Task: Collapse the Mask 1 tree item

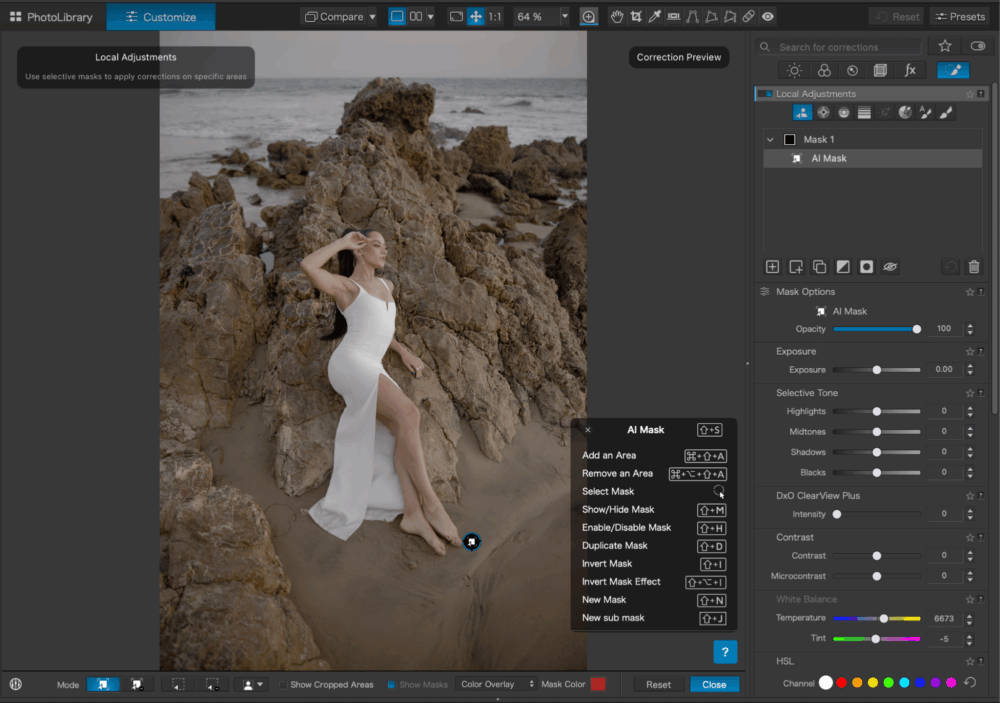Action: click(770, 140)
